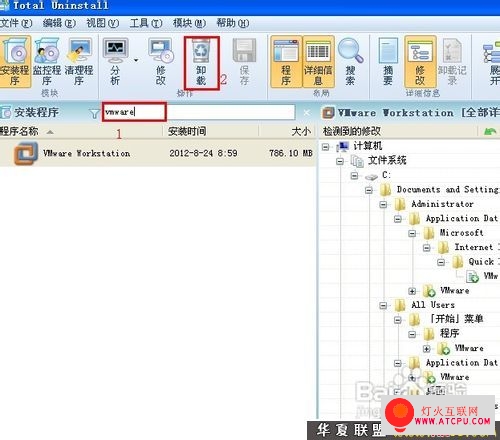Open the 清理程序 module
500x440 pixels.
pyautogui.click(x=79, y=62)
